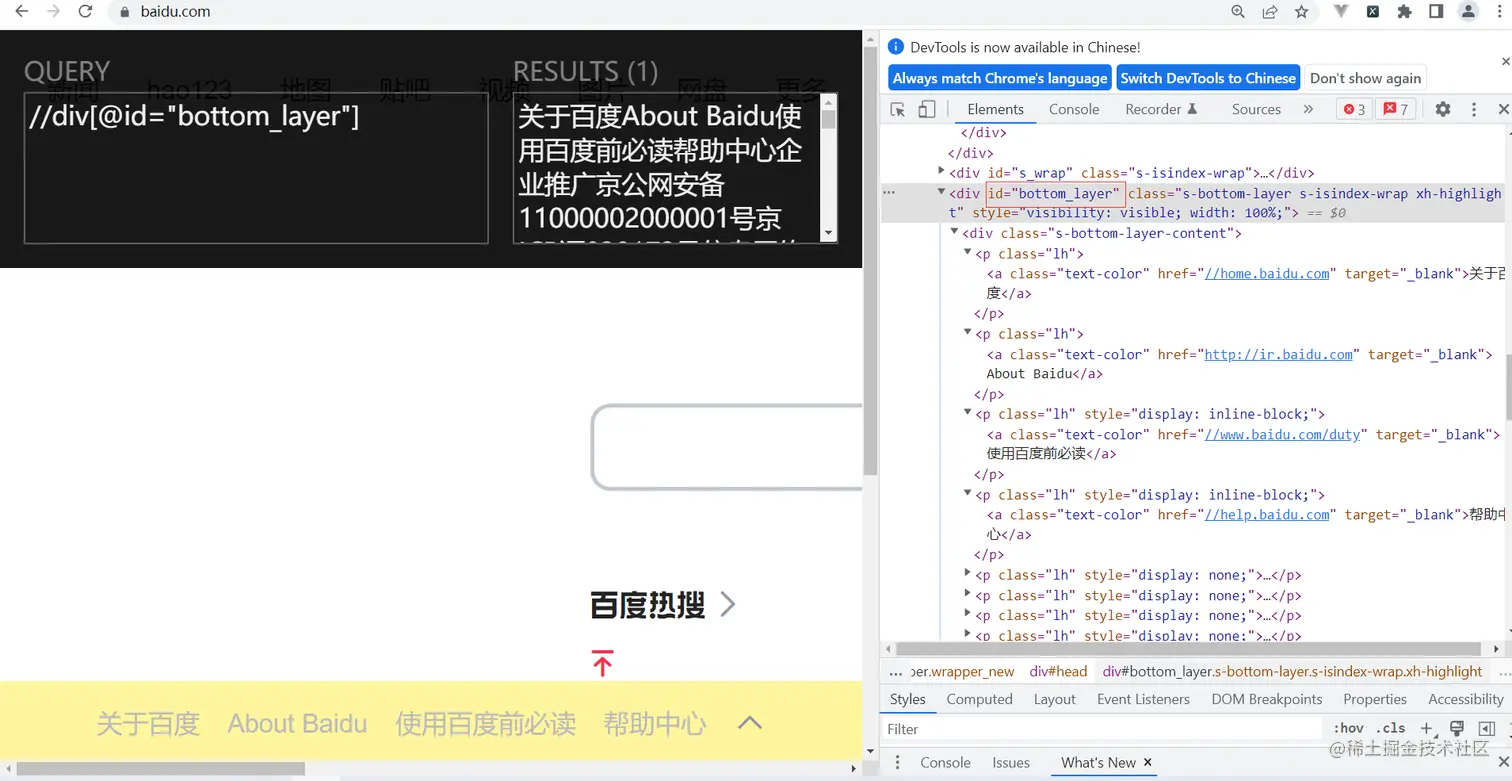The image size is (1512, 781).
Task: Share this page using the share icon
Action: point(1270,12)
